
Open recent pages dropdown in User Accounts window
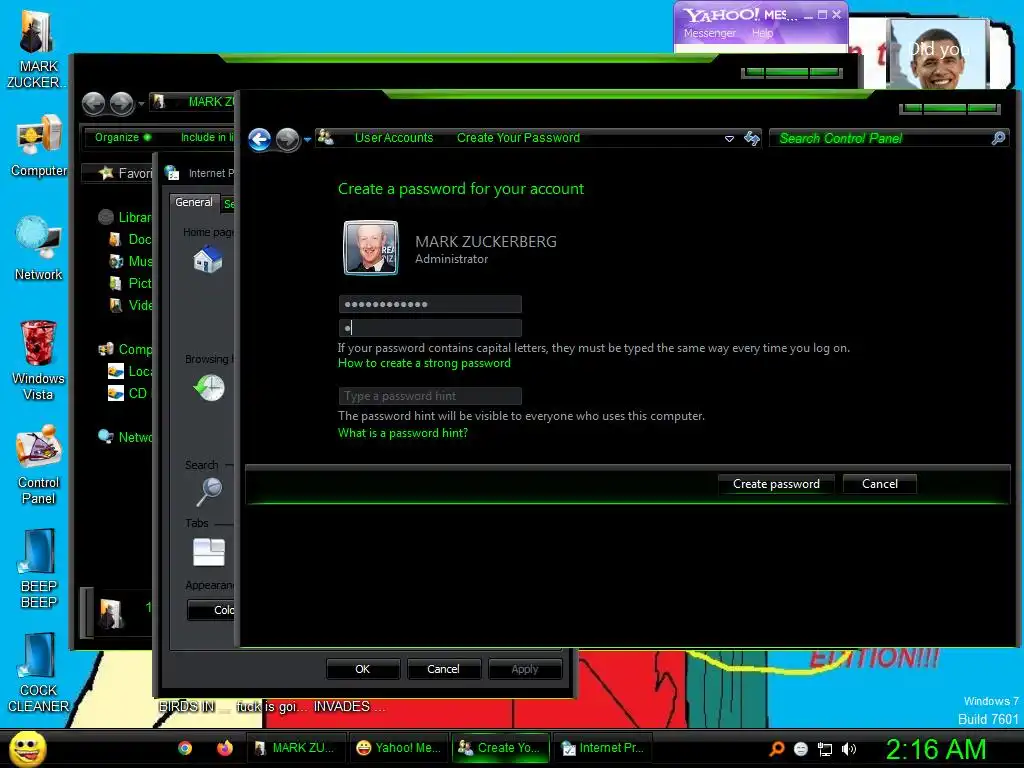tap(308, 139)
